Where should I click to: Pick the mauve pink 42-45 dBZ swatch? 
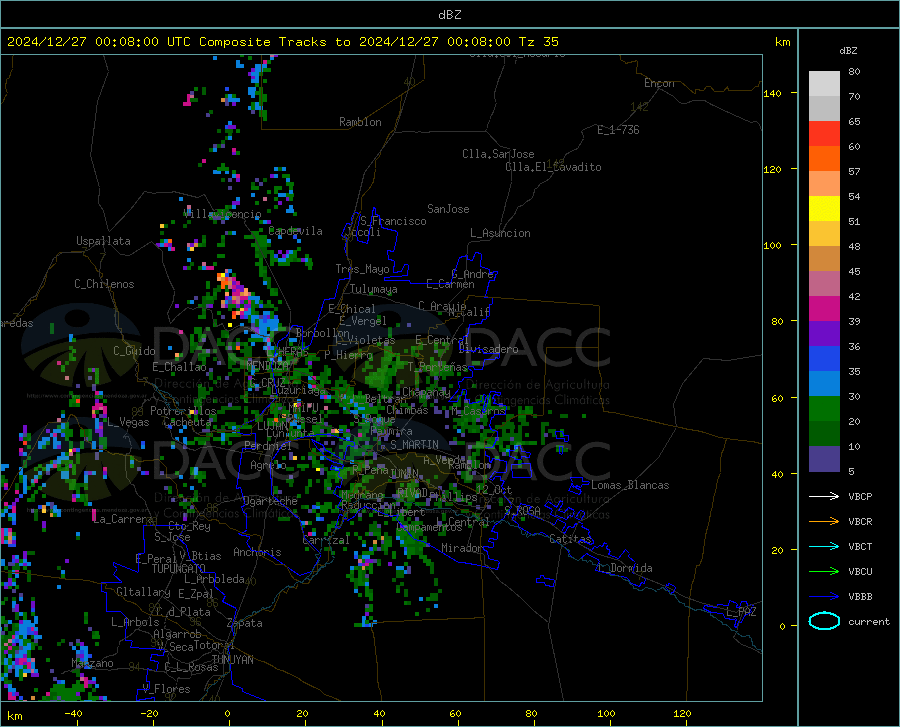[824, 284]
